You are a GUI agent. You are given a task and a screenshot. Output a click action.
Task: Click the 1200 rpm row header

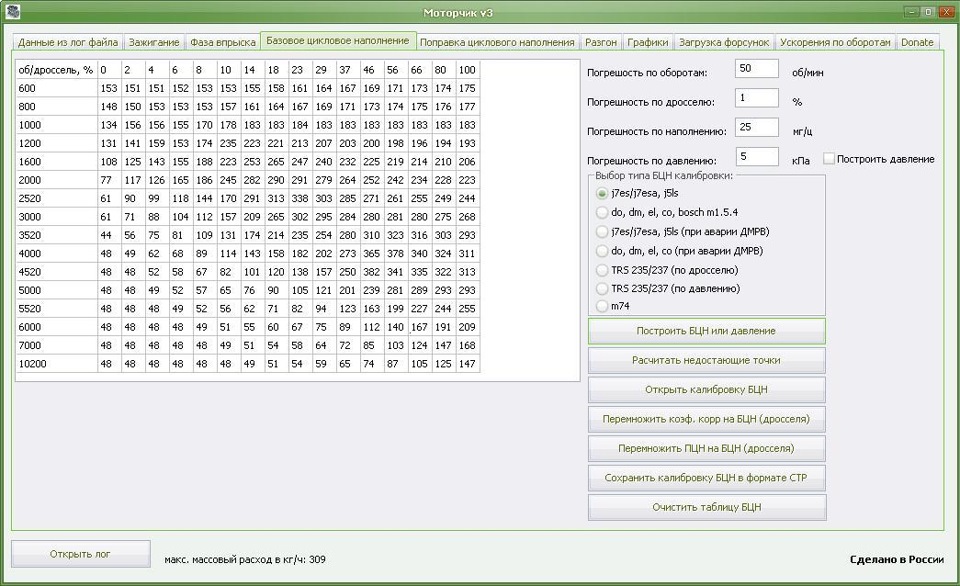[56, 143]
